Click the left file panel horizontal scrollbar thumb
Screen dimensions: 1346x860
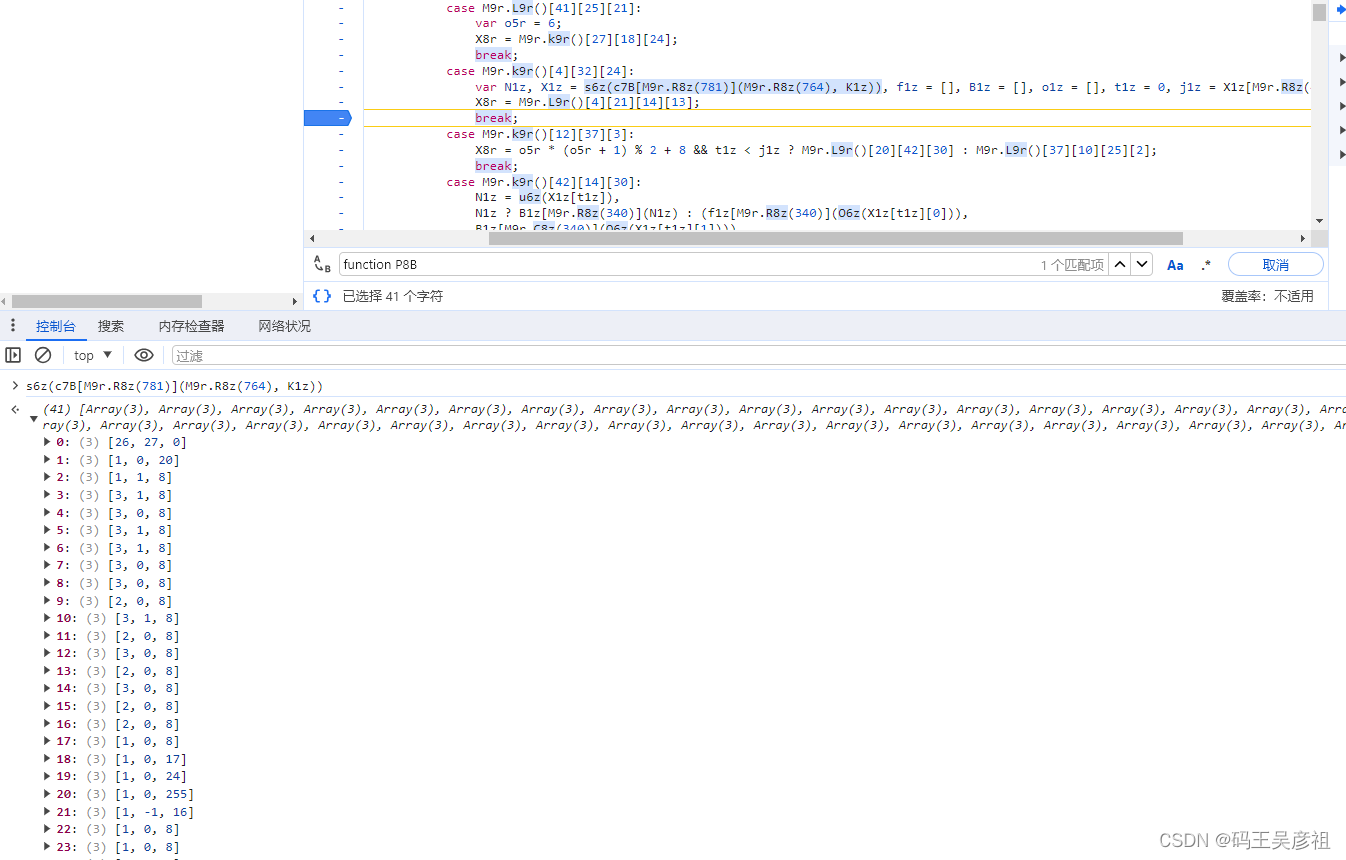(x=107, y=301)
